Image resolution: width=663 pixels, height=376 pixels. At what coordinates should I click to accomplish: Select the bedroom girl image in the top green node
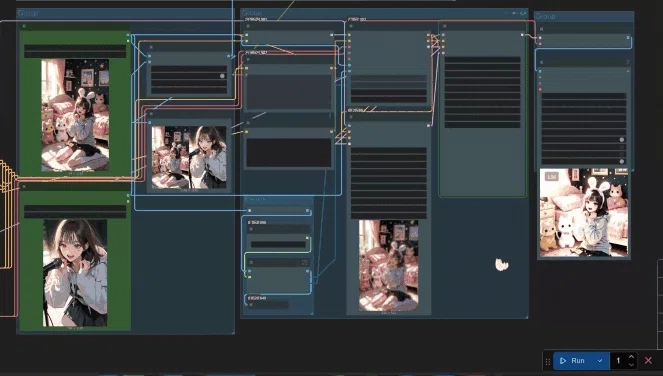(x=75, y=115)
